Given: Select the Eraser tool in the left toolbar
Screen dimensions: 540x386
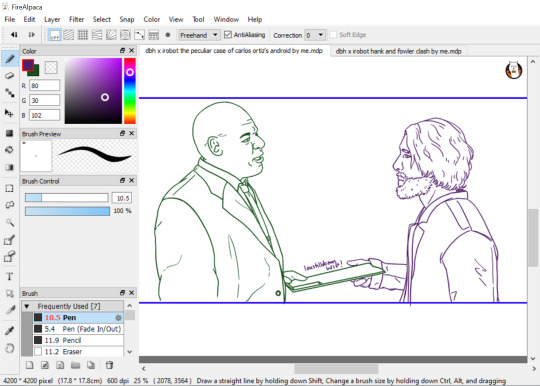Looking at the screenshot, I should [x=10, y=76].
